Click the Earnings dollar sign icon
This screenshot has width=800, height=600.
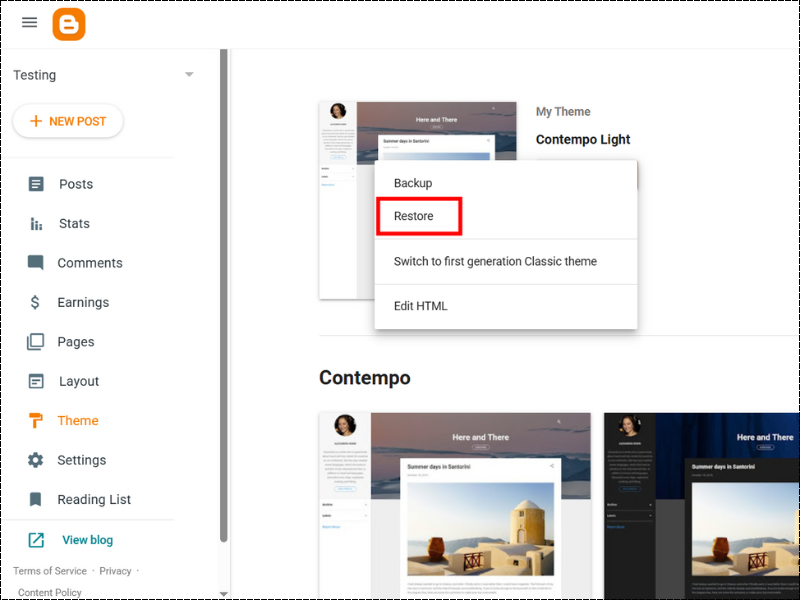[x=36, y=302]
